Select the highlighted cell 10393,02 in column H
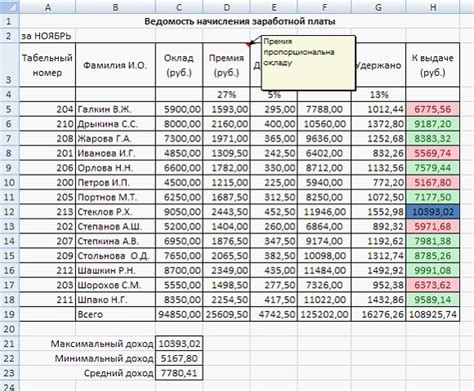Viewport: 474px width, 391px height. 433,212
